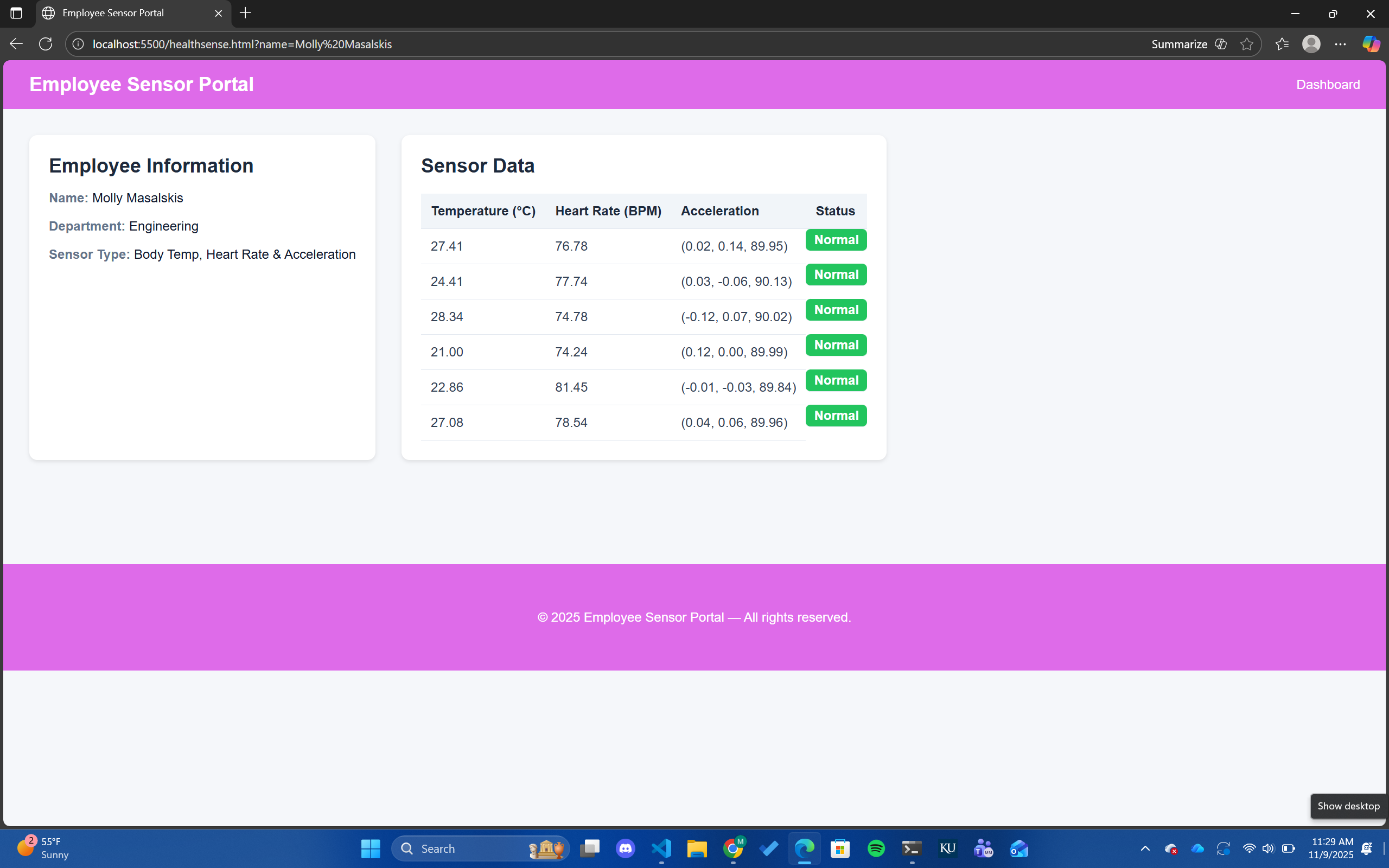Open Visual Studio Code from the taskbar

point(661,848)
